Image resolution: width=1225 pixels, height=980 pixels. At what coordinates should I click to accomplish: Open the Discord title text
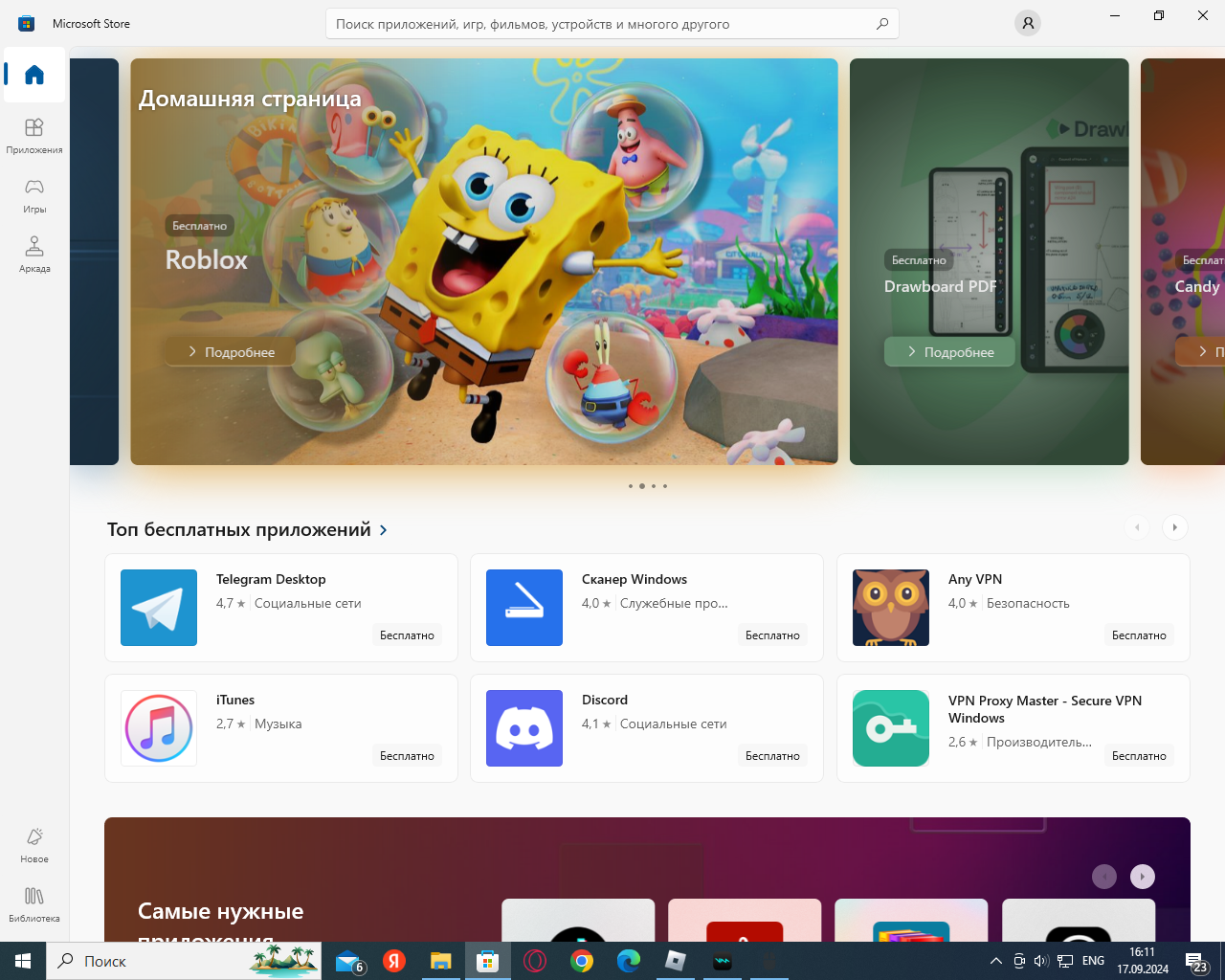605,701
